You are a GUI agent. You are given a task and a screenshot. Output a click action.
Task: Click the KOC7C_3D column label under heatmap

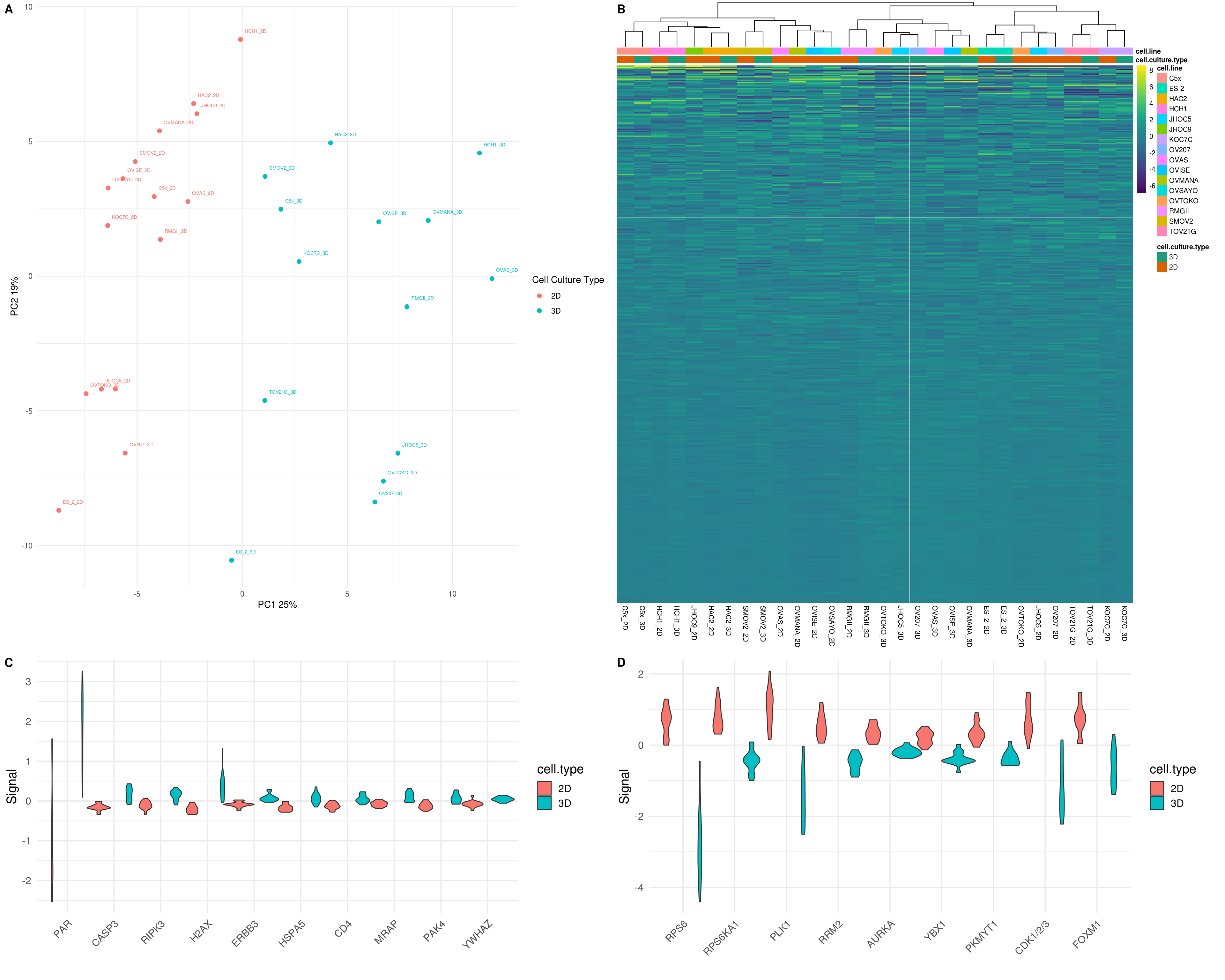pyautogui.click(x=1124, y=623)
